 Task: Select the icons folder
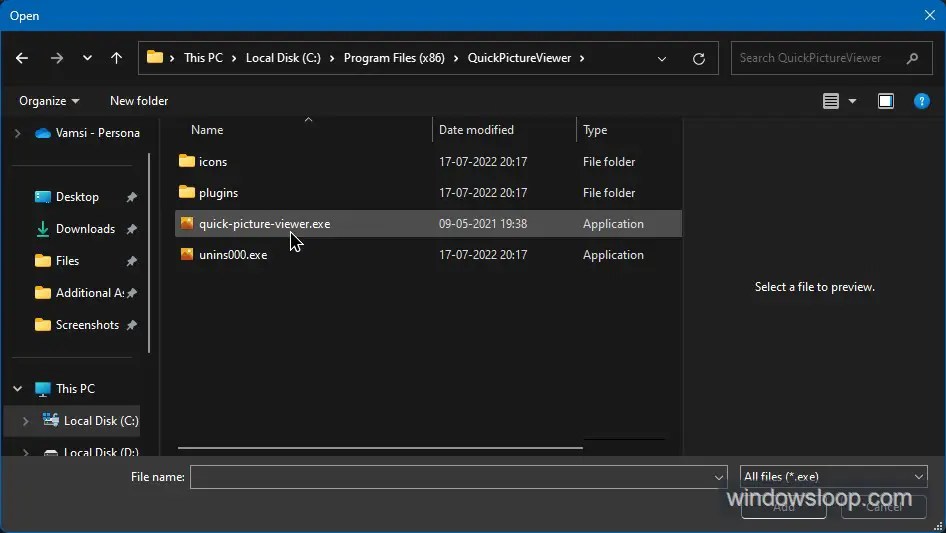pos(428,162)
